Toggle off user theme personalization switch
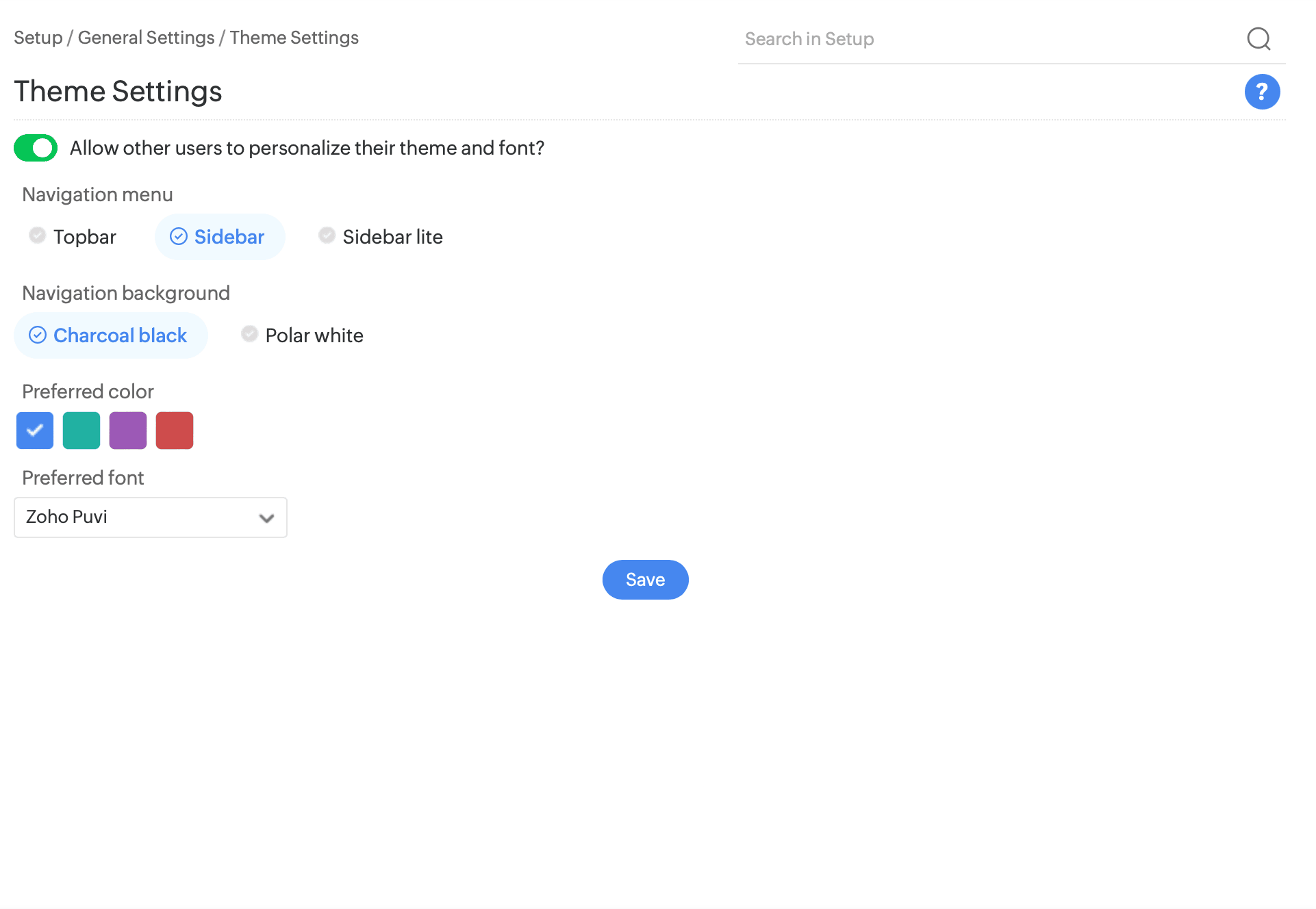This screenshot has width=1316, height=909. coord(36,148)
